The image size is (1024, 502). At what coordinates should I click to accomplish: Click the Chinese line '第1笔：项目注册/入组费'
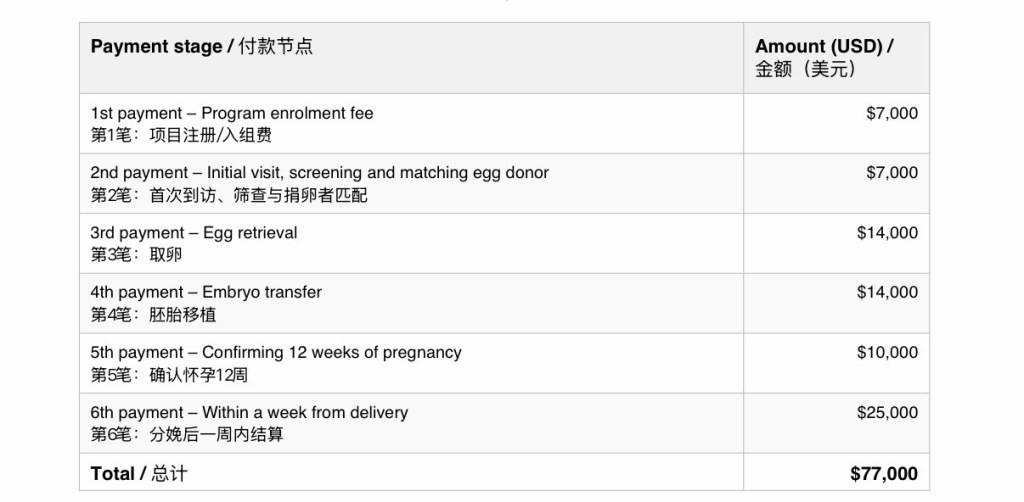[180, 134]
